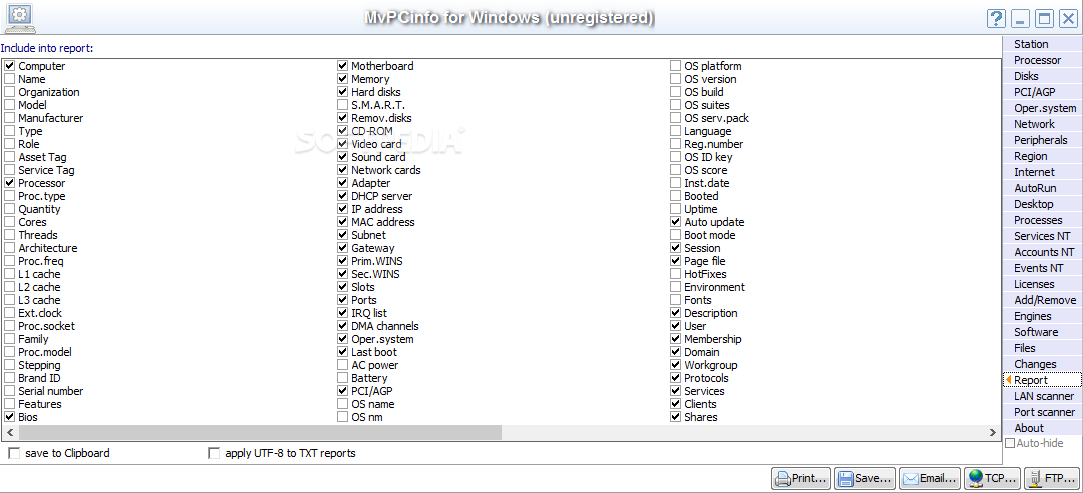This screenshot has width=1083, height=493.
Task: Disable the Auto update checkbox
Action: click(x=675, y=222)
